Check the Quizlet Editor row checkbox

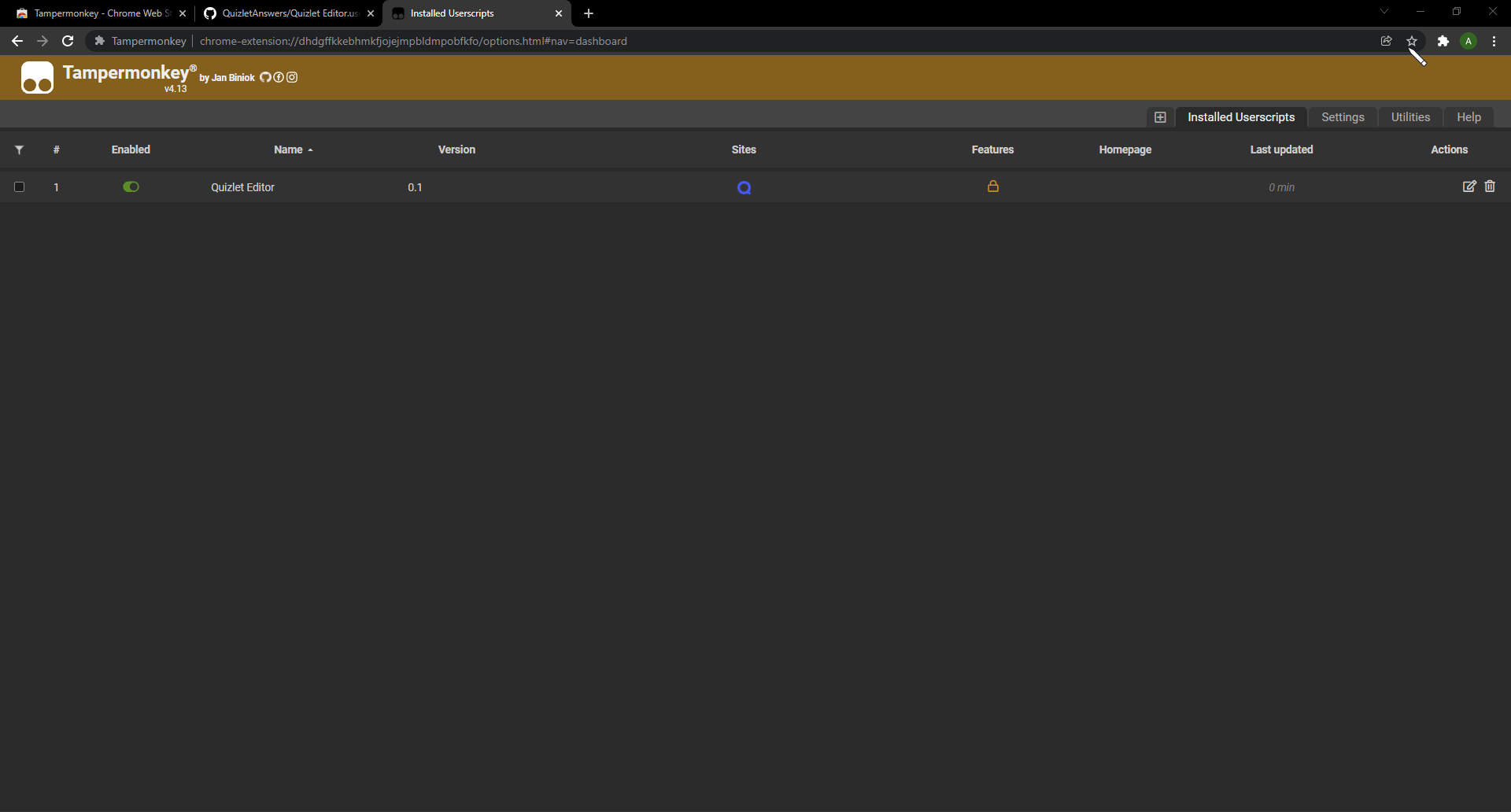pos(19,186)
